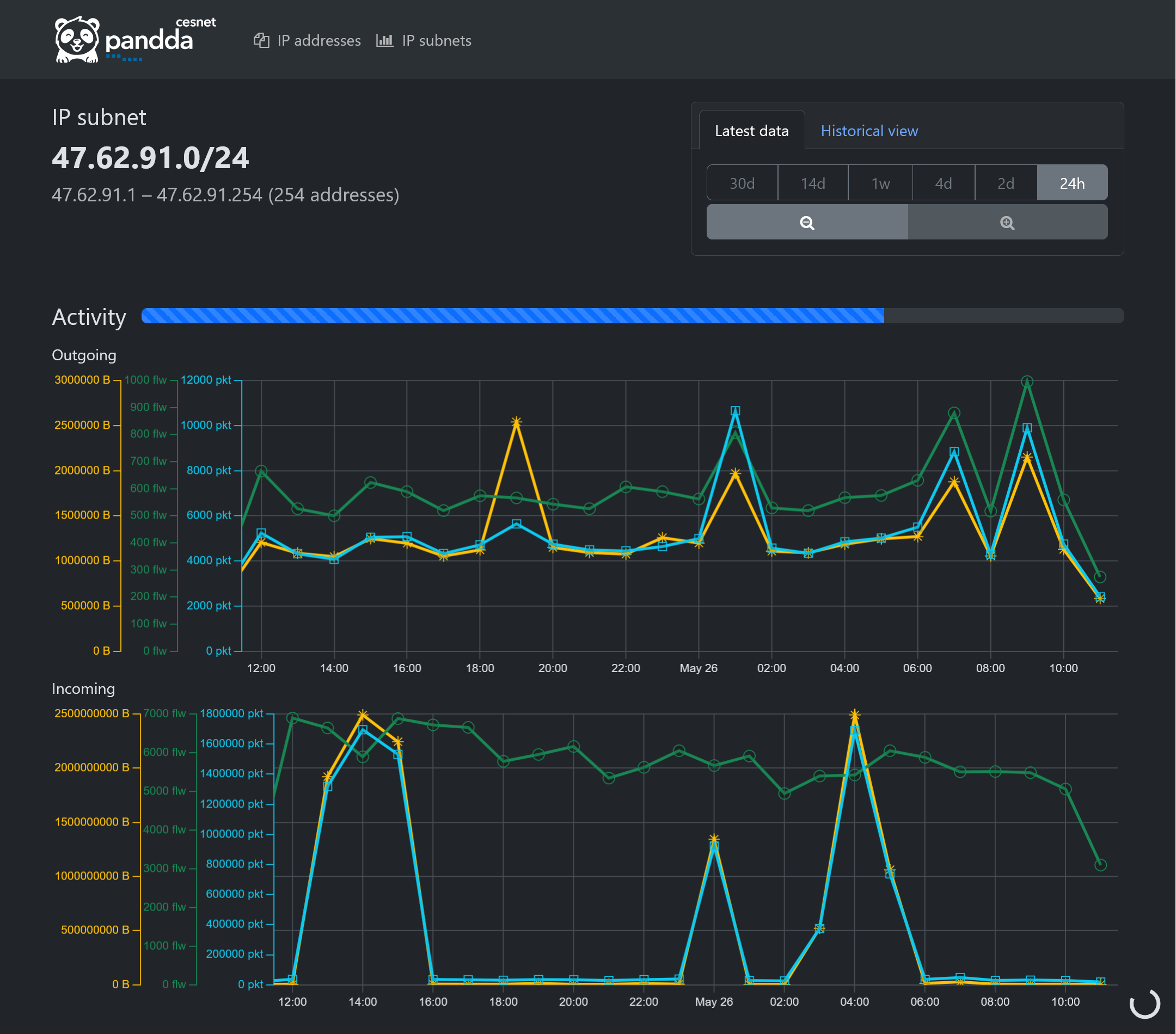Select the IP subnets chart icon
Viewport: 1176px width, 1034px height.
click(384, 40)
